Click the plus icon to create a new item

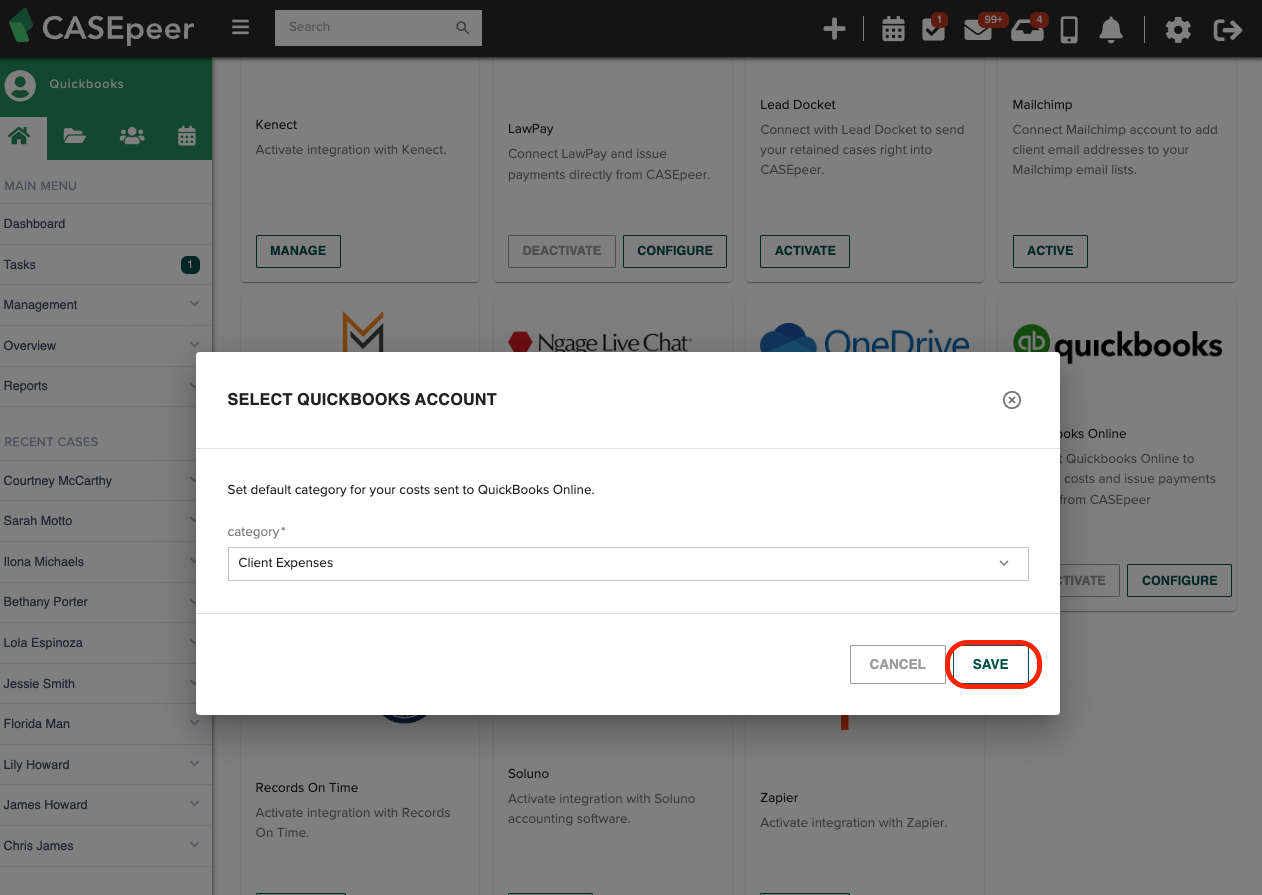click(x=834, y=29)
